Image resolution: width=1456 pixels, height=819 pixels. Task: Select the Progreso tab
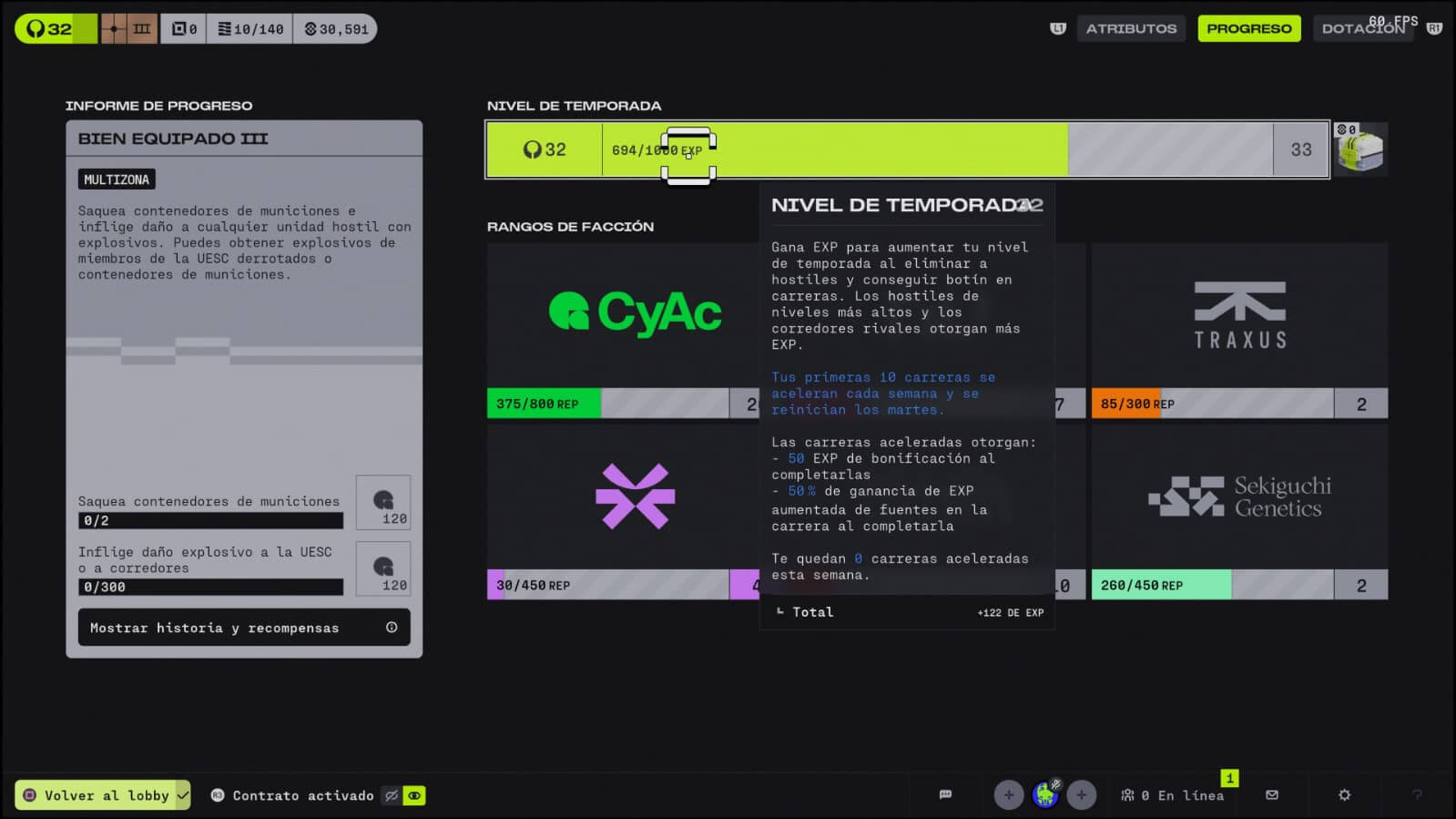point(1248,28)
